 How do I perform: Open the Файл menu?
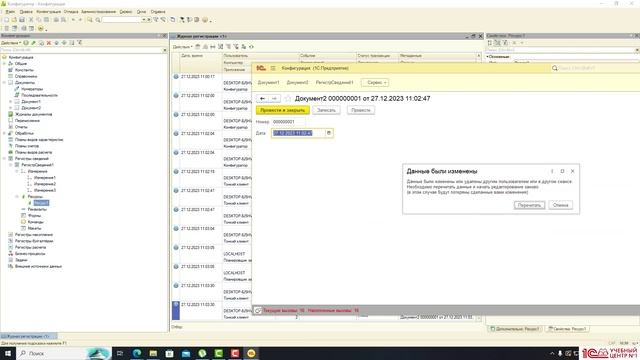pyautogui.click(x=10, y=12)
